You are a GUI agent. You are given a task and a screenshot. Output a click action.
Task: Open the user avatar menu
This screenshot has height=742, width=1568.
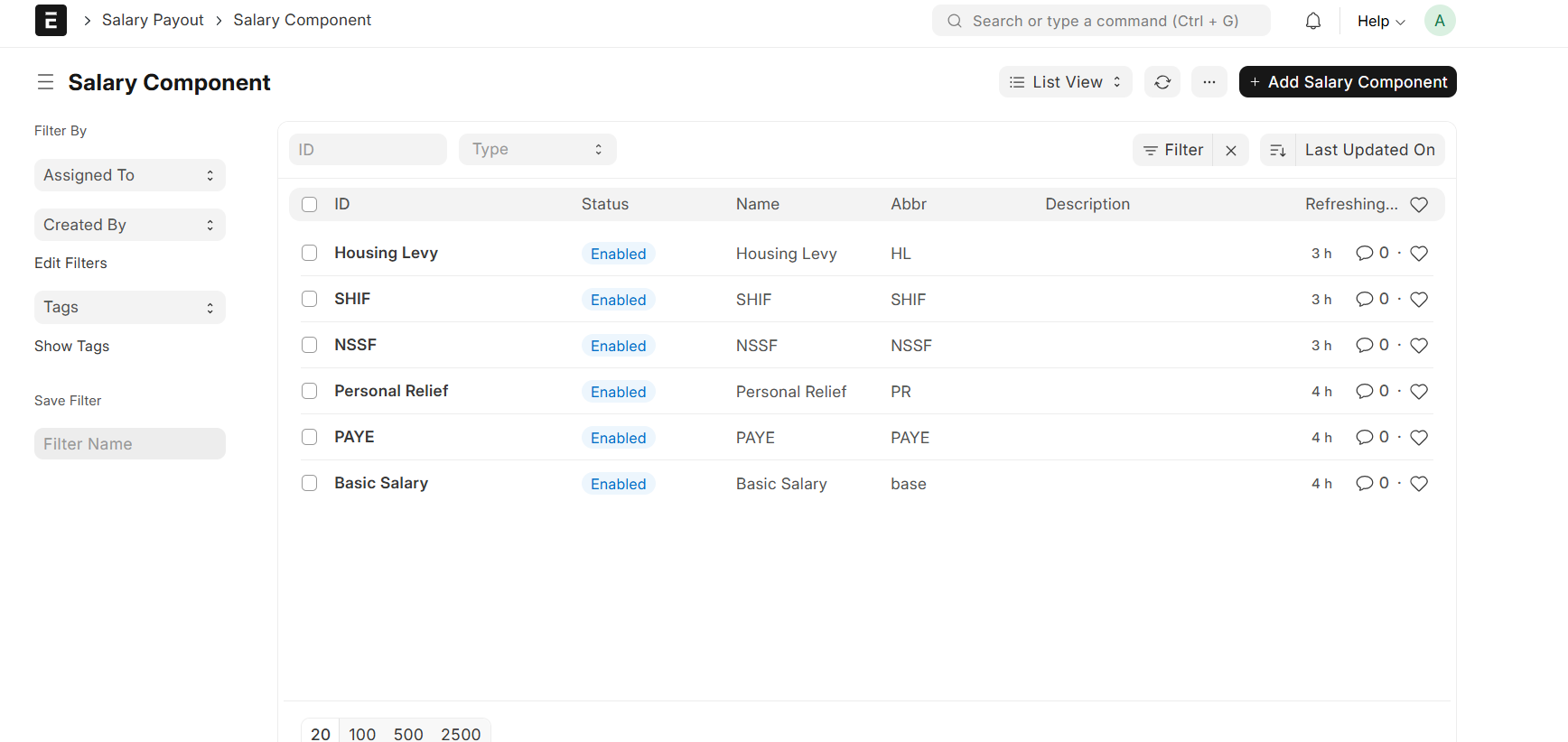pyautogui.click(x=1440, y=21)
